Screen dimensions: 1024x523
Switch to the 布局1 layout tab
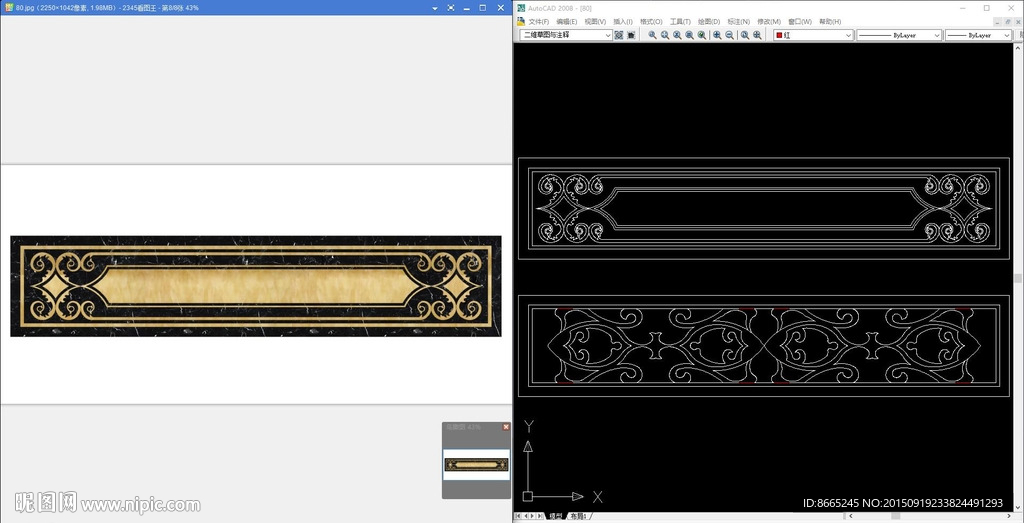click(577, 516)
